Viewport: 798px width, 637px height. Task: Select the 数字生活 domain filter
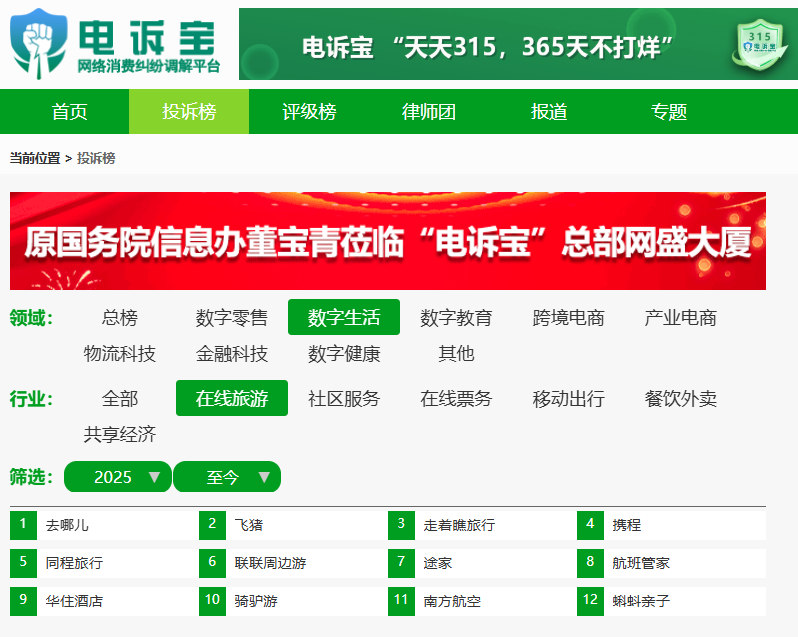tap(344, 317)
